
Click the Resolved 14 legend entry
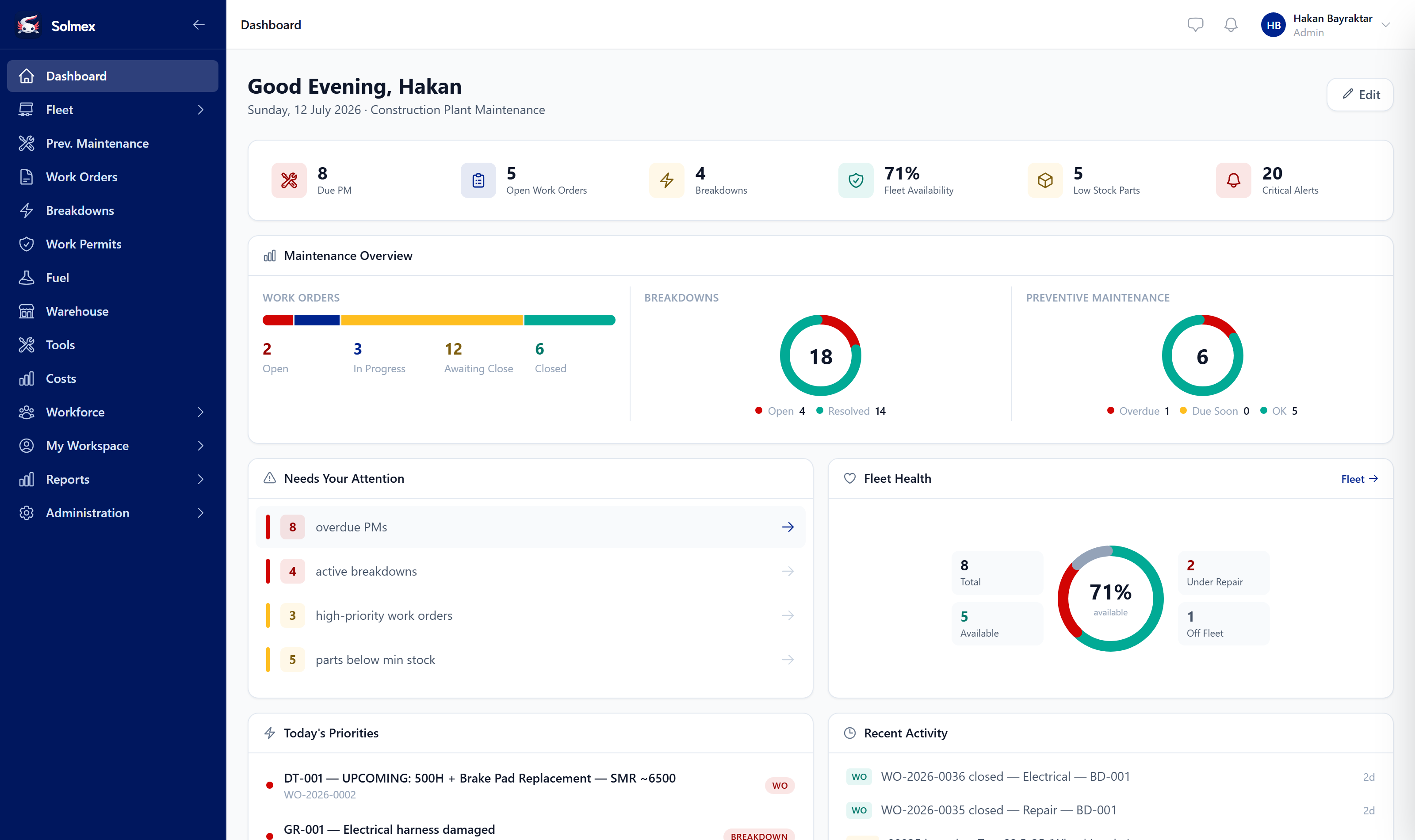pos(850,411)
